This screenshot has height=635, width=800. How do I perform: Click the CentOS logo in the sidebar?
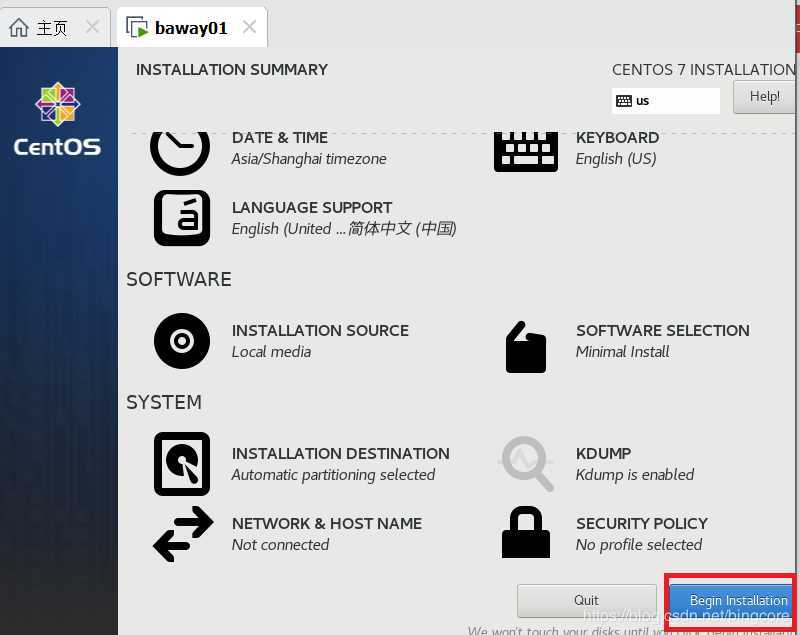click(58, 119)
